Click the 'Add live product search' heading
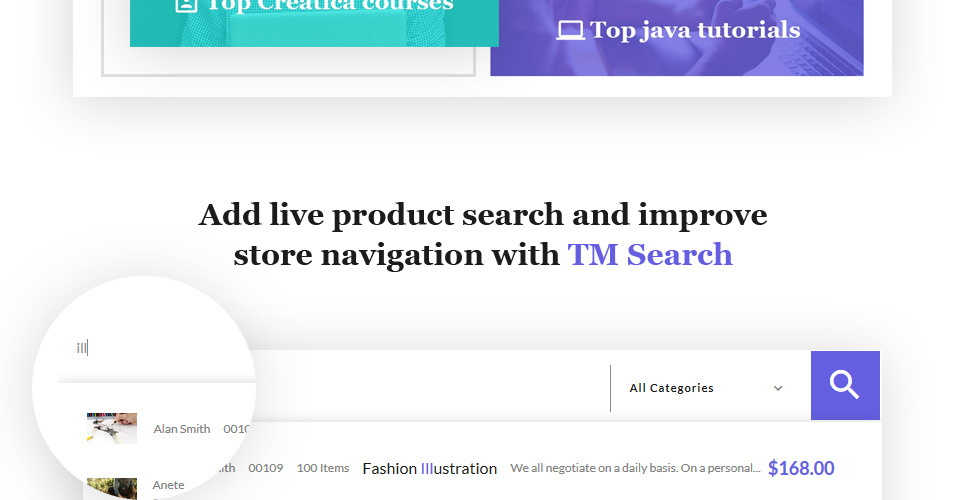The width and height of the screenshot is (965, 500). (482, 214)
